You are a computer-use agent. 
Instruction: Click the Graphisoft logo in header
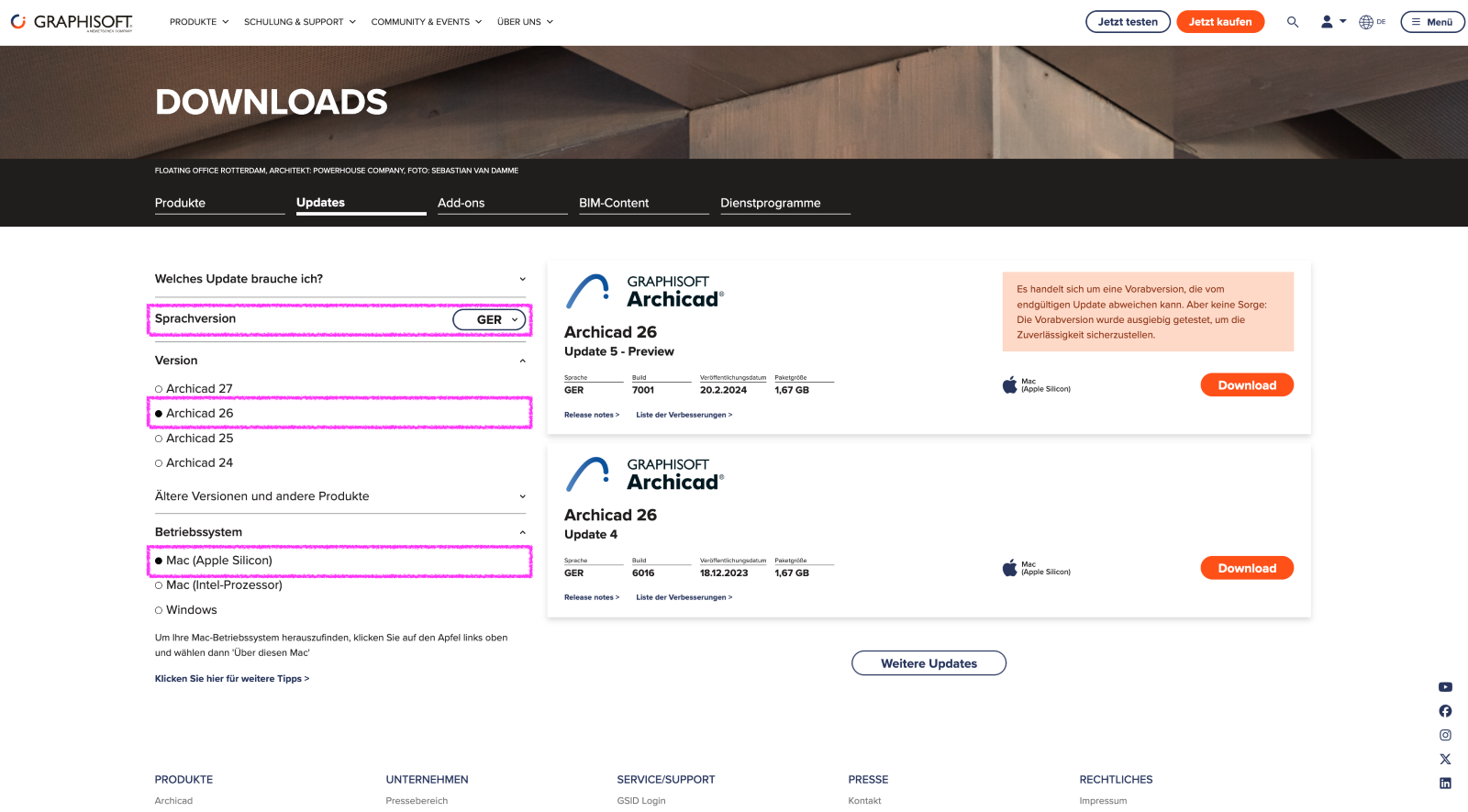point(72,22)
